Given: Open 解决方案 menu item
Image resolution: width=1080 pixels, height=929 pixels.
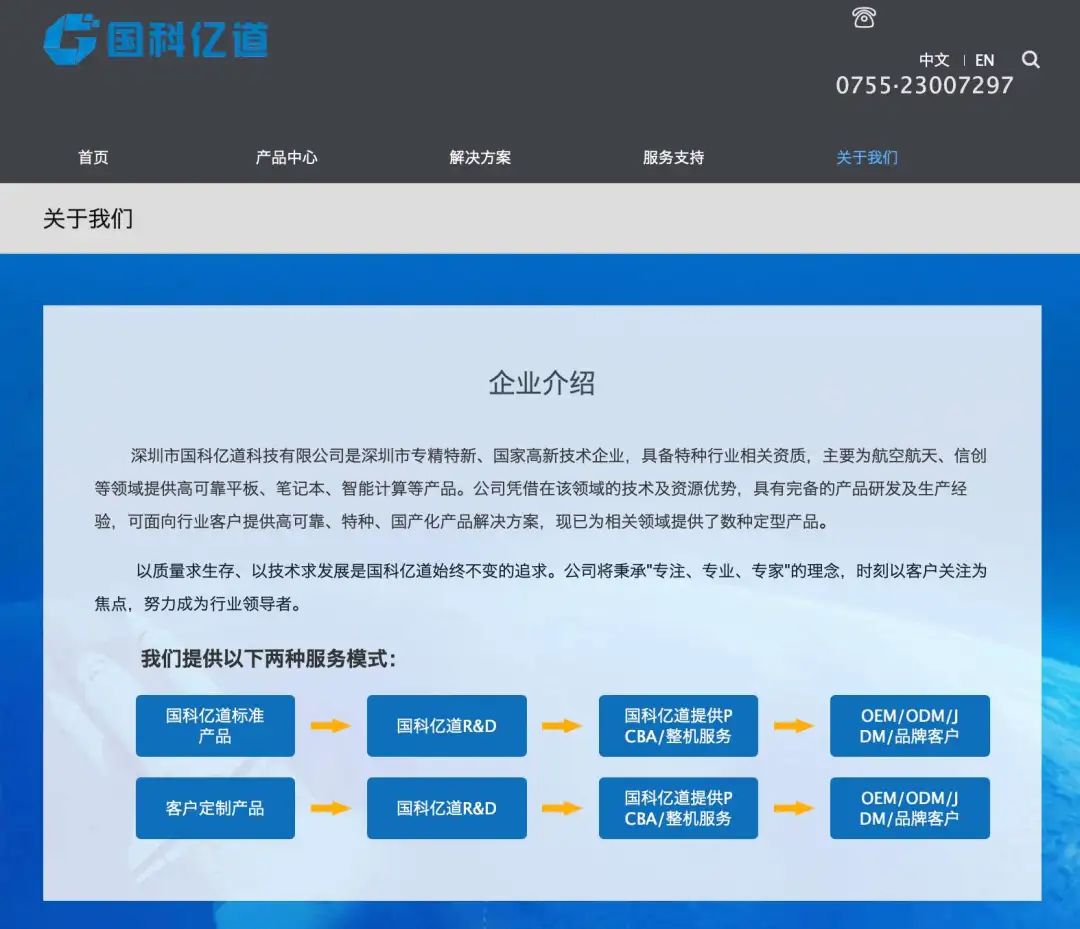Looking at the screenshot, I should tap(480, 158).
